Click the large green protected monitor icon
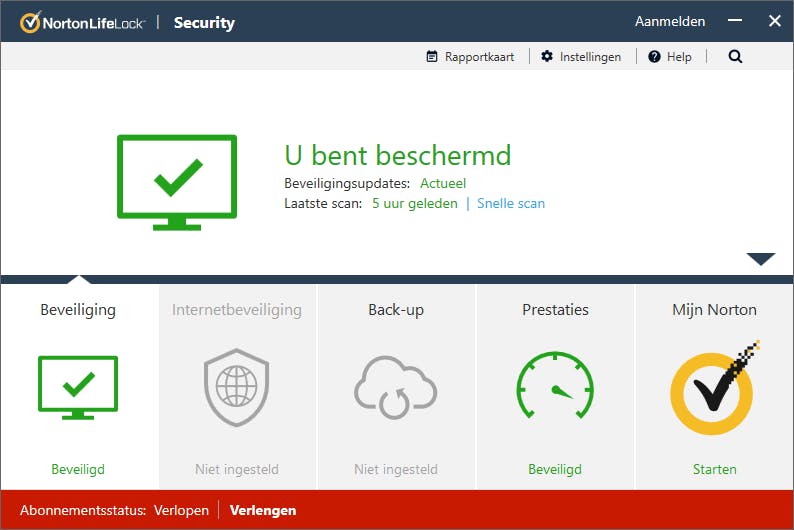 (177, 181)
